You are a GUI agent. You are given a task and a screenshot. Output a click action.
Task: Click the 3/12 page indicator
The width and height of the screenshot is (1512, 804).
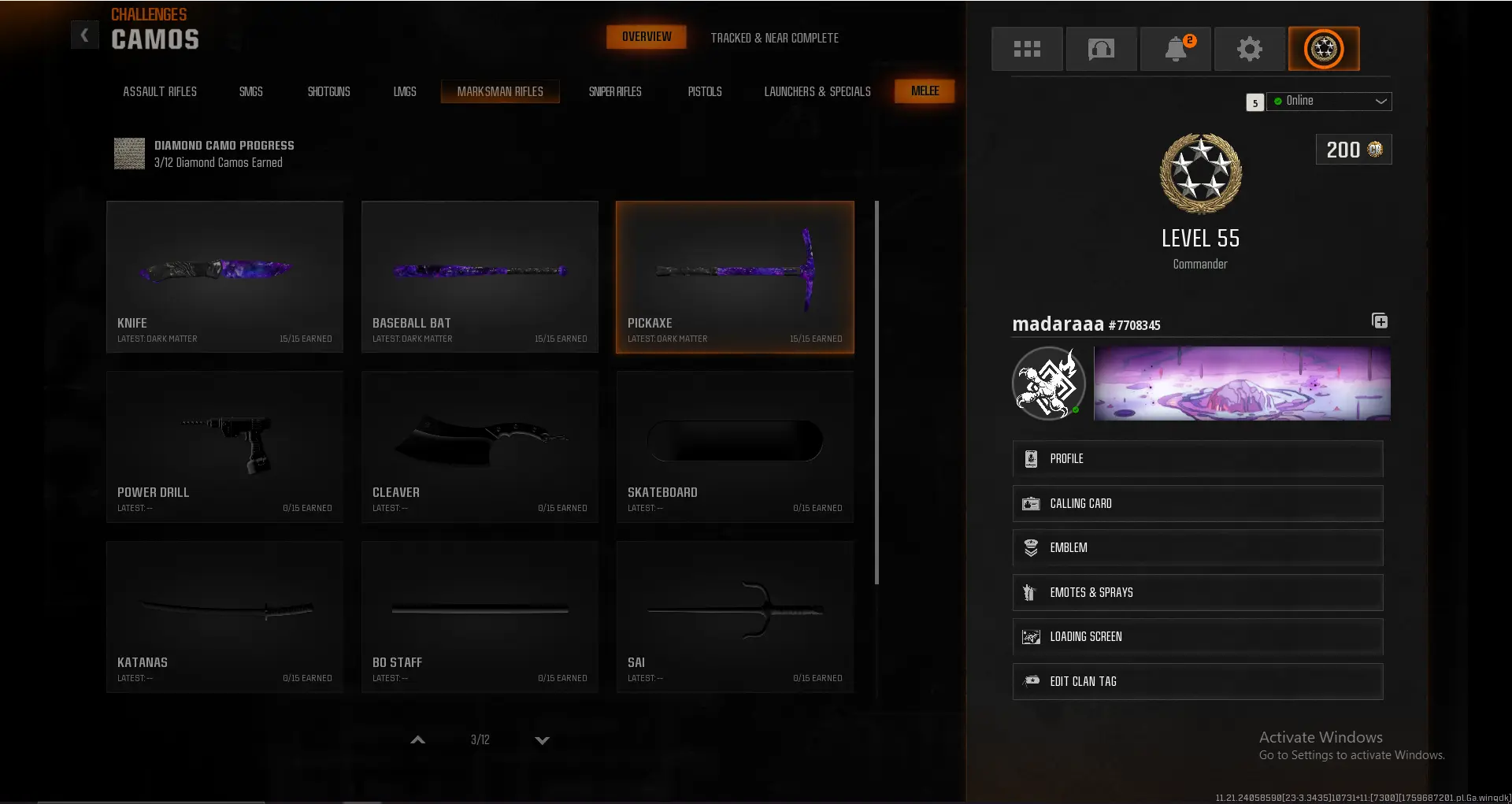coord(480,740)
